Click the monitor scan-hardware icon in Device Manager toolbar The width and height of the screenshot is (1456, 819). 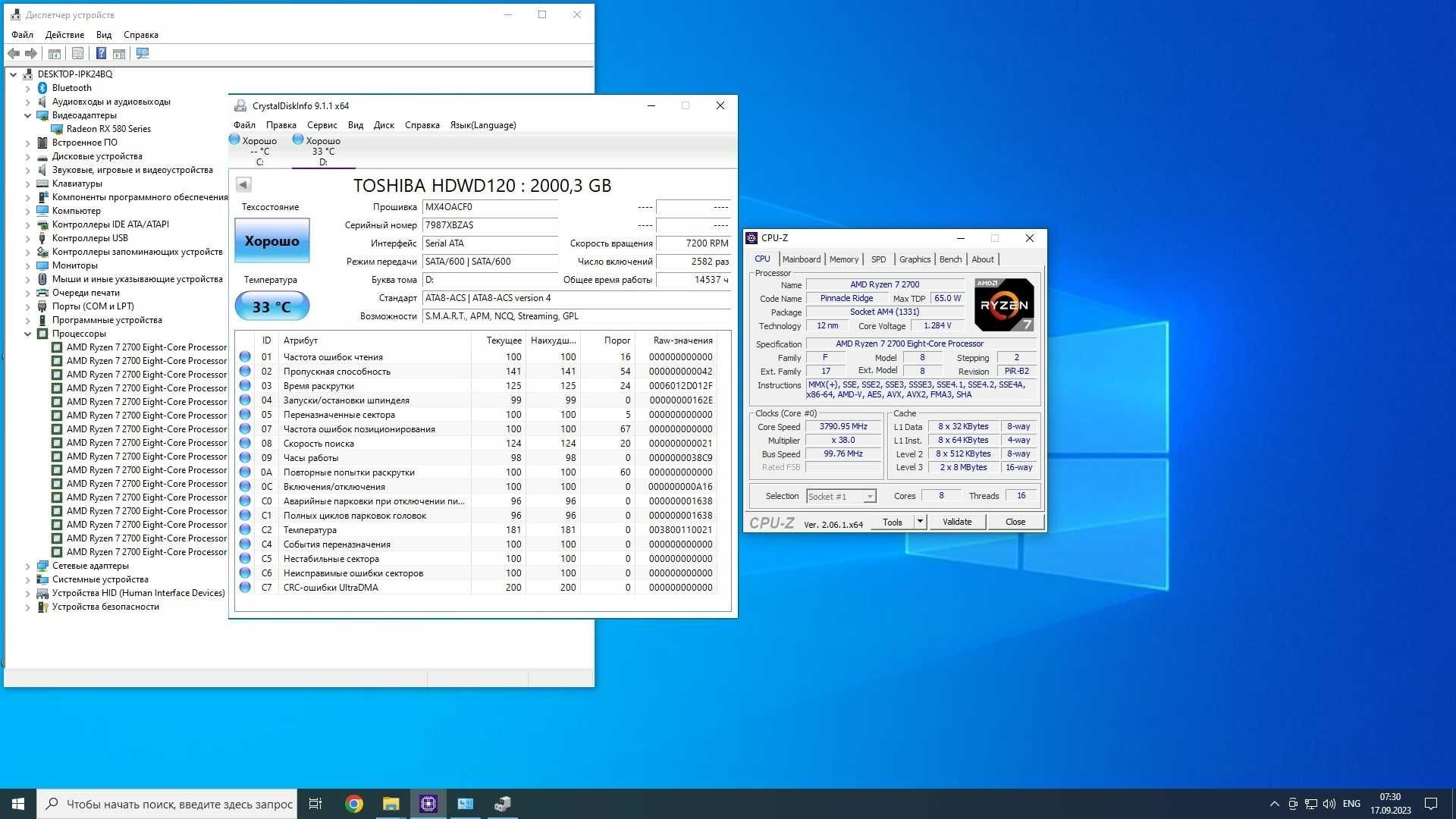pyautogui.click(x=143, y=53)
